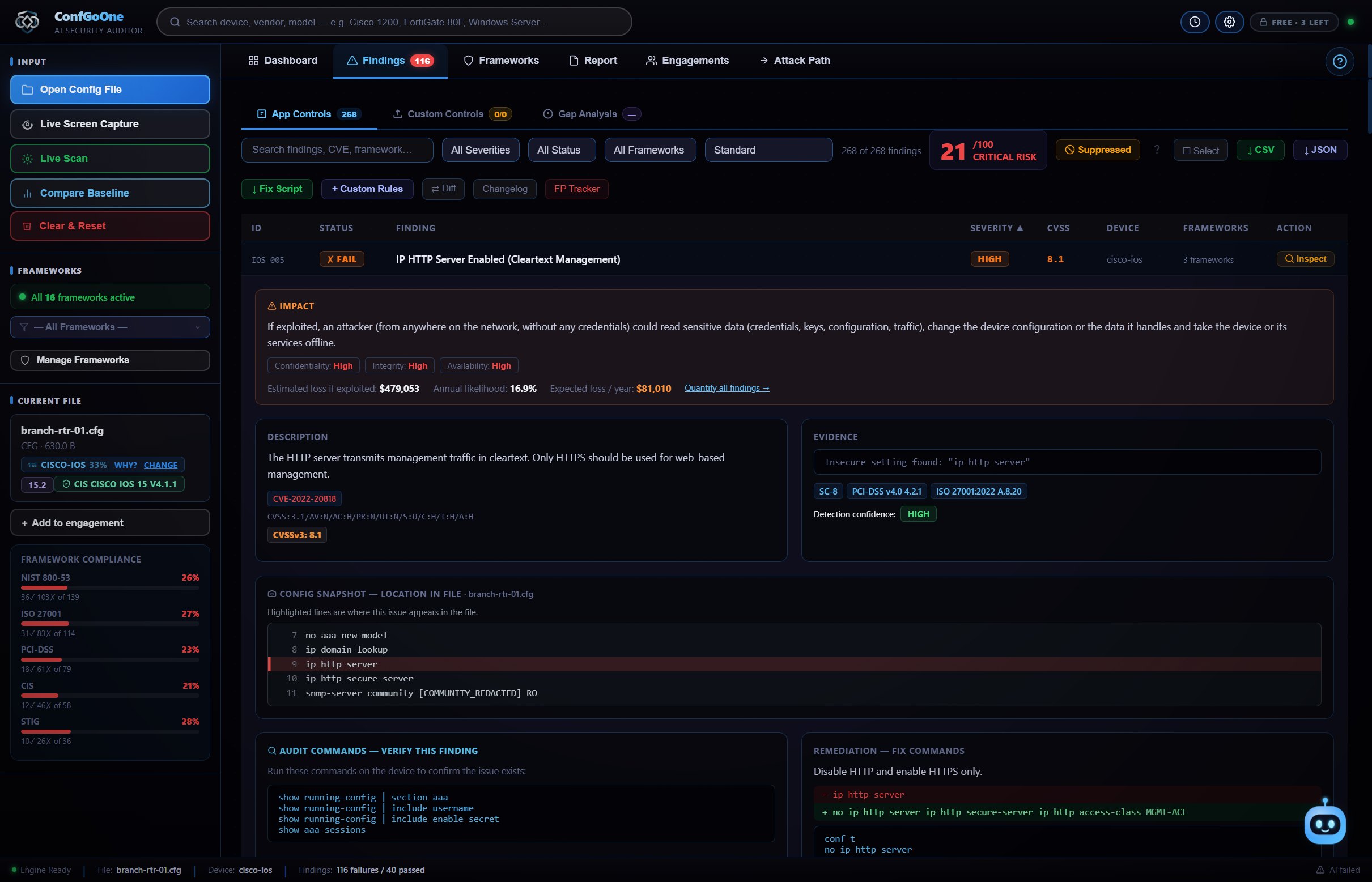Open the All Severities filter dropdown
Image resolution: width=1372 pixels, height=882 pixels.
[480, 150]
